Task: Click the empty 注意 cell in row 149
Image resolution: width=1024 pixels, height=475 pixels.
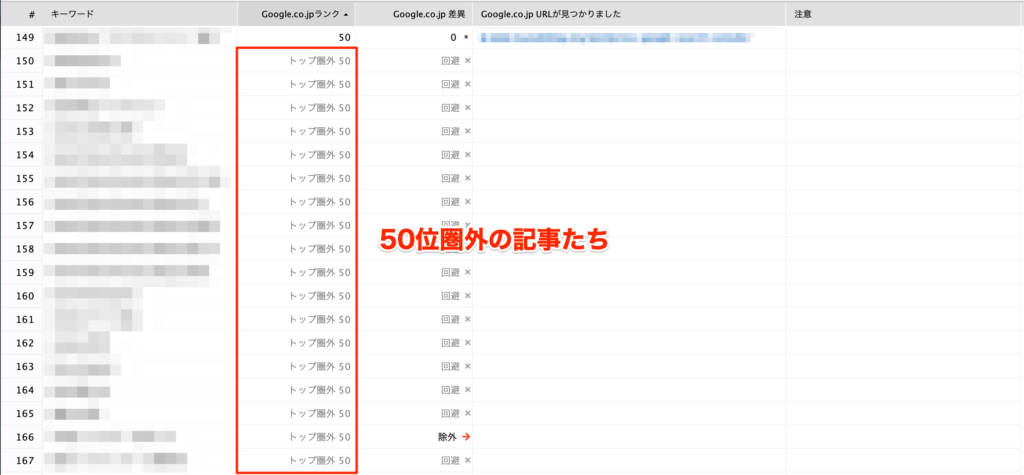Action: coord(904,37)
